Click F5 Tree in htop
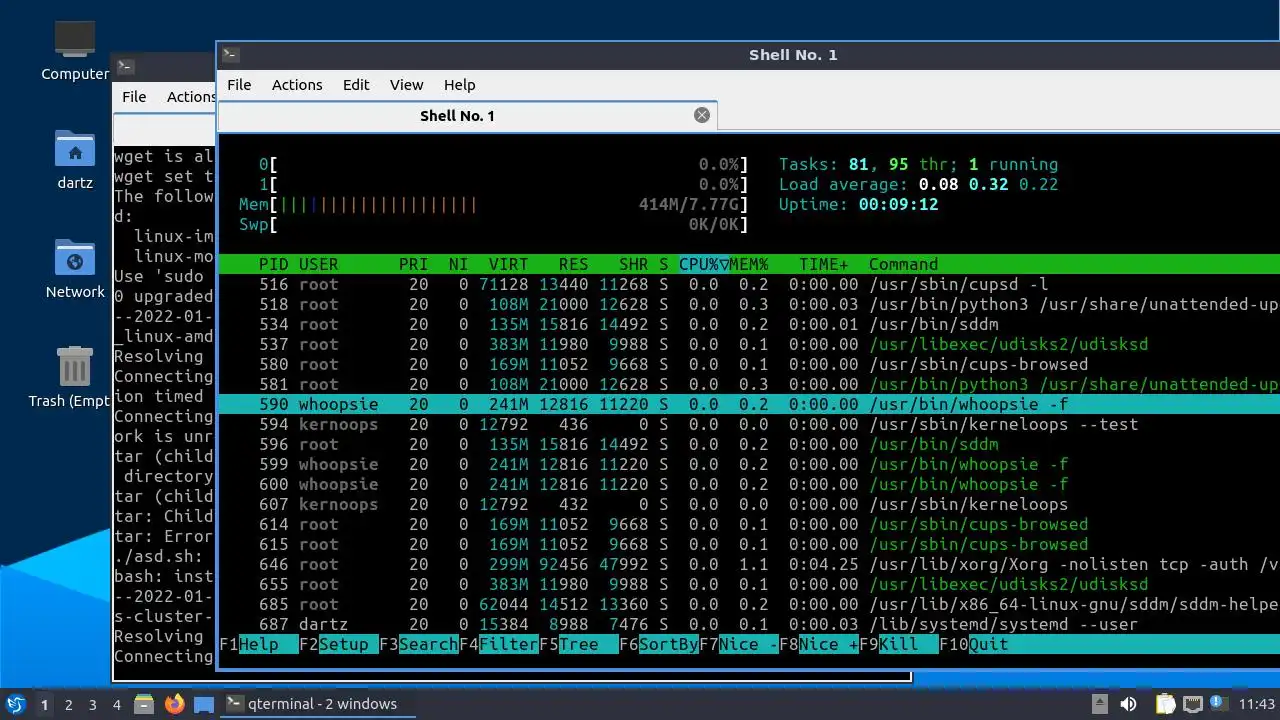Screen dimensions: 1280x720 [x=579, y=644]
